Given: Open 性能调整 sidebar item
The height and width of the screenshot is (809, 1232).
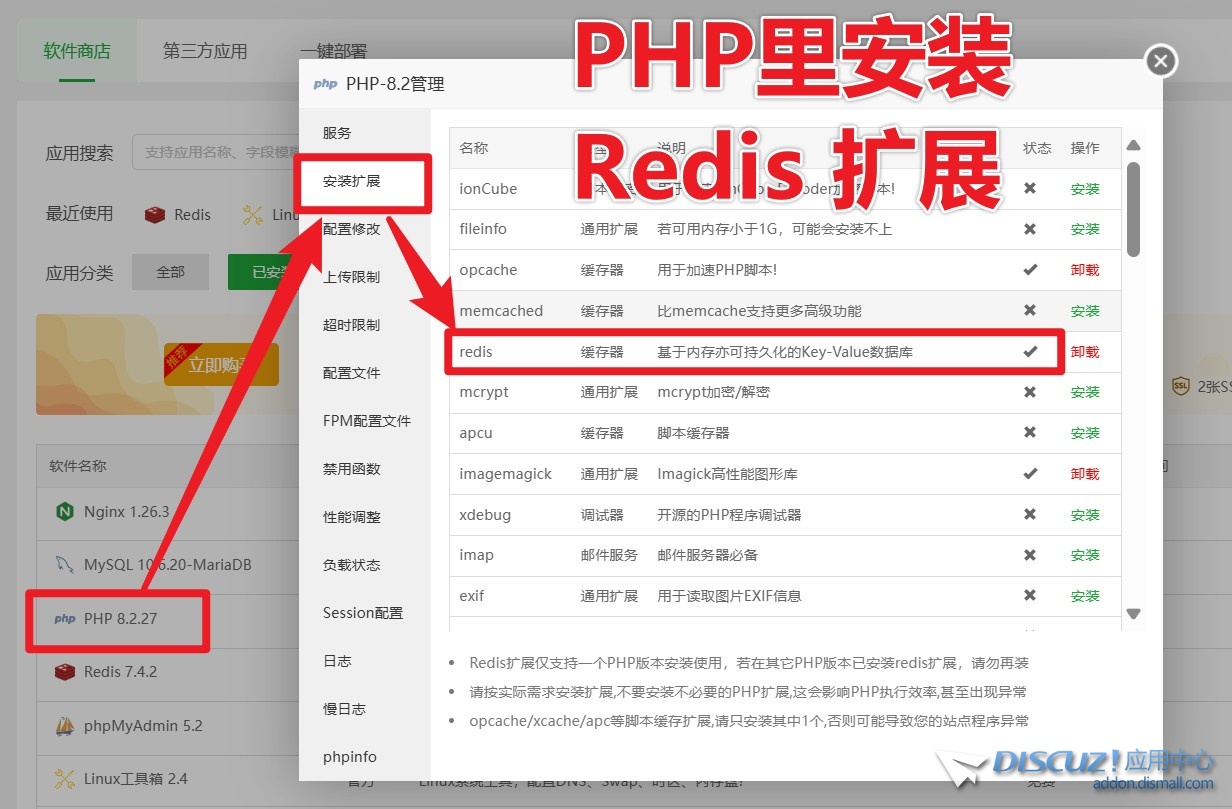Looking at the screenshot, I should pyautogui.click(x=351, y=517).
